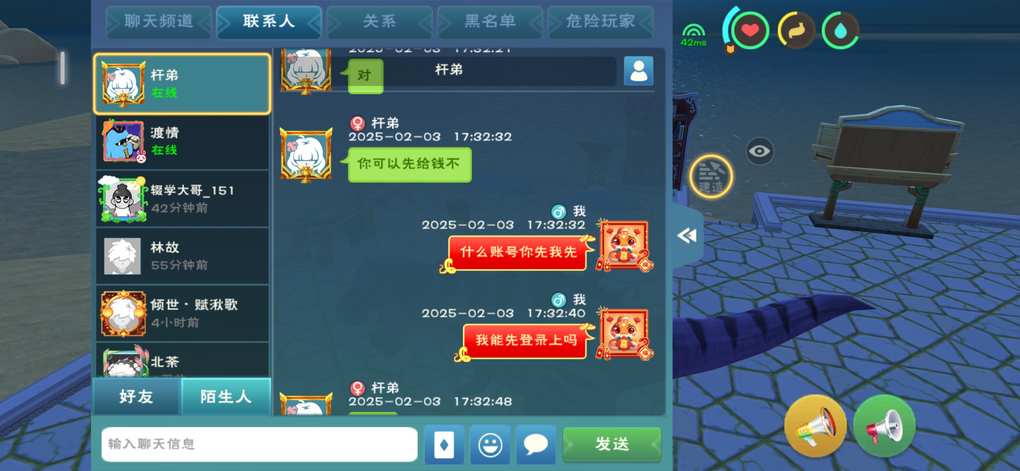Switch to the 聊天频道 tab
This screenshot has width=1020, height=471.
point(159,21)
